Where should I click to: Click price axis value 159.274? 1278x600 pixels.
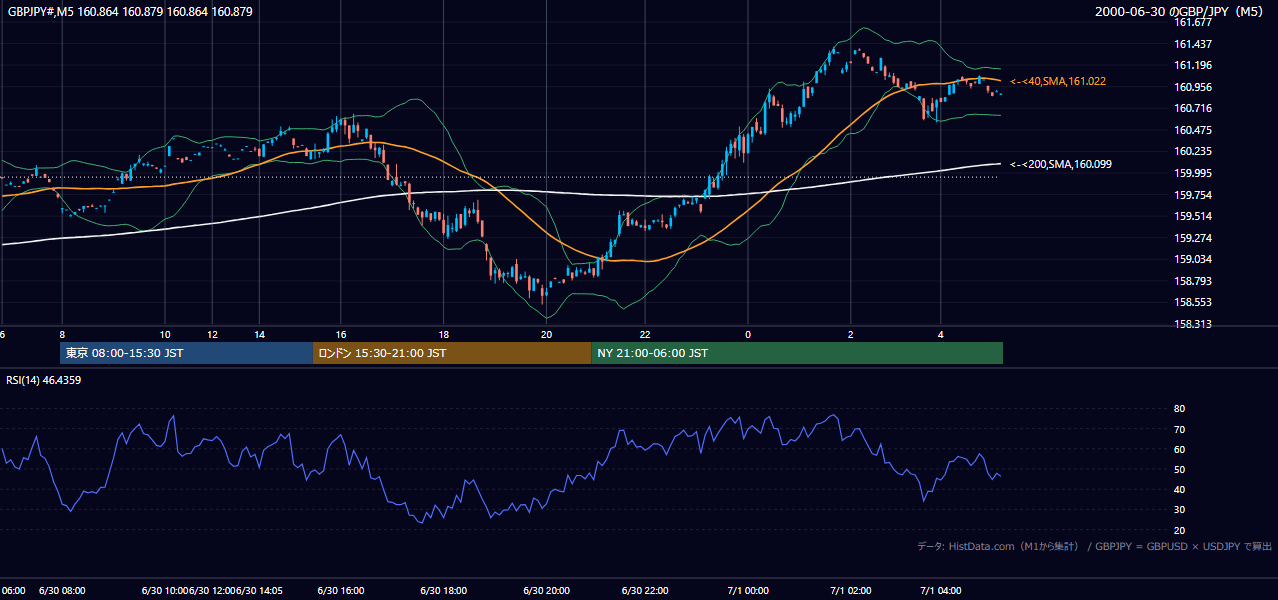1193,238
